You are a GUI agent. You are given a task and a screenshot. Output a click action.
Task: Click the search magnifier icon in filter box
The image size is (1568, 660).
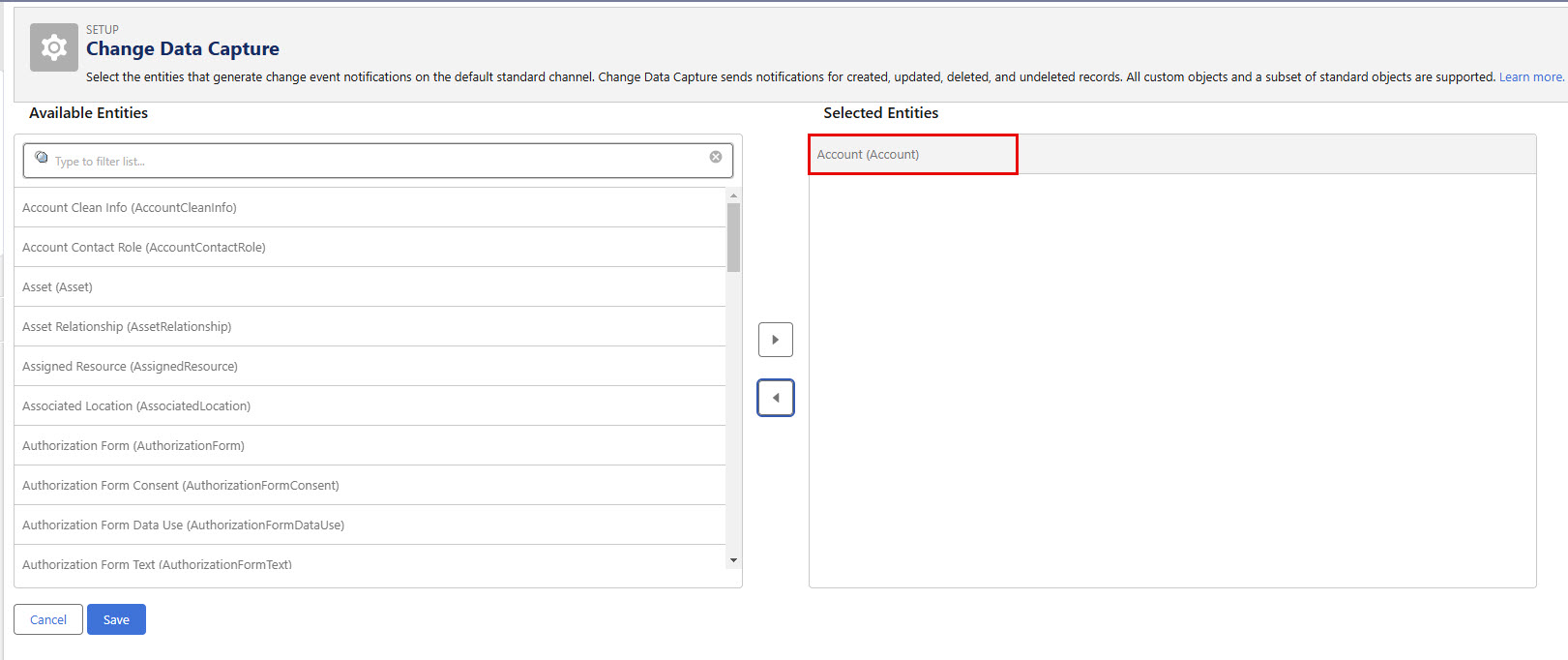pyautogui.click(x=42, y=158)
